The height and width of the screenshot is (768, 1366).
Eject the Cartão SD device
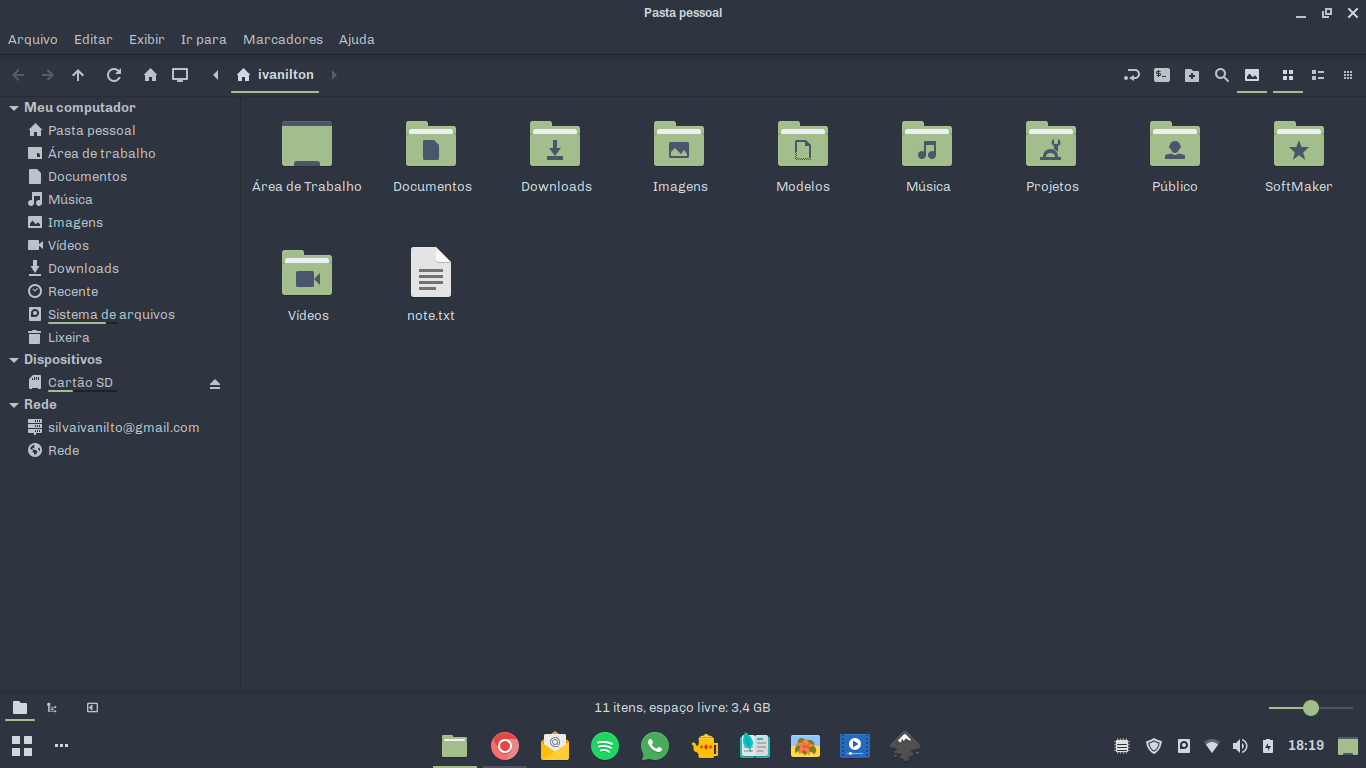tap(214, 383)
